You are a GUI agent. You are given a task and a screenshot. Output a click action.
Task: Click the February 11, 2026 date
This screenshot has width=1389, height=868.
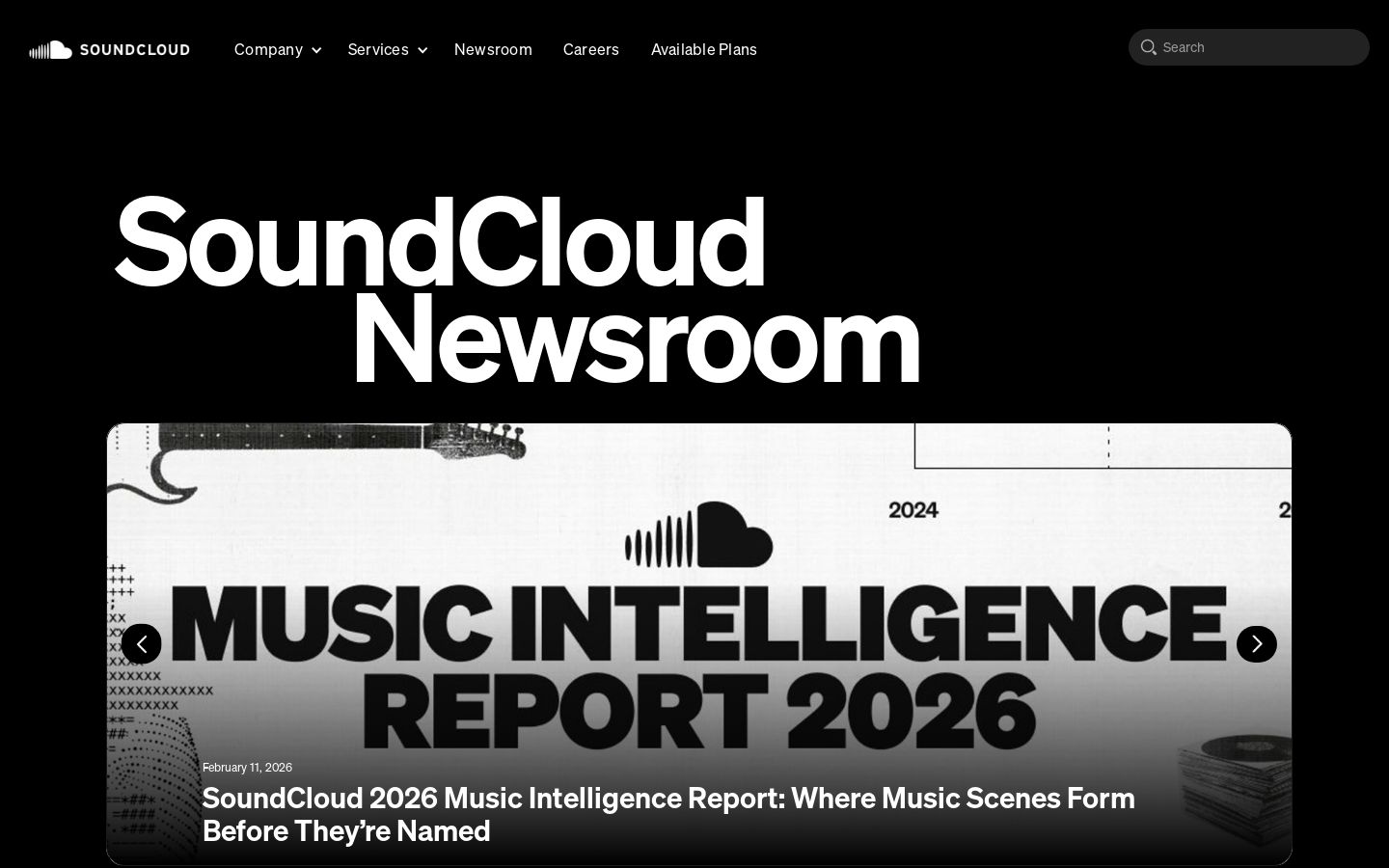pos(247,768)
